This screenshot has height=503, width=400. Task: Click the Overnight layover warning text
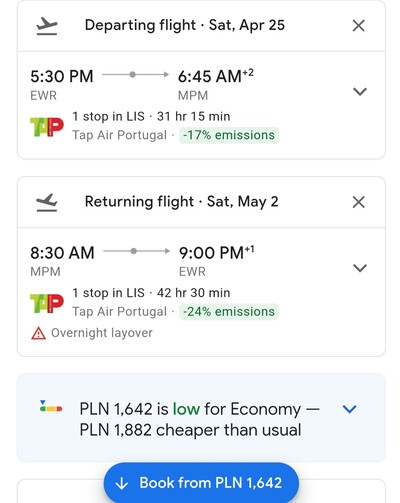102,333
